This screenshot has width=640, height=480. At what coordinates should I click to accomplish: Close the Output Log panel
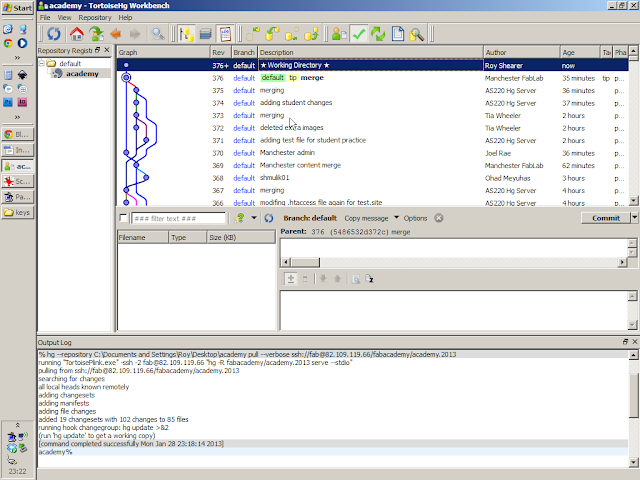[635, 342]
